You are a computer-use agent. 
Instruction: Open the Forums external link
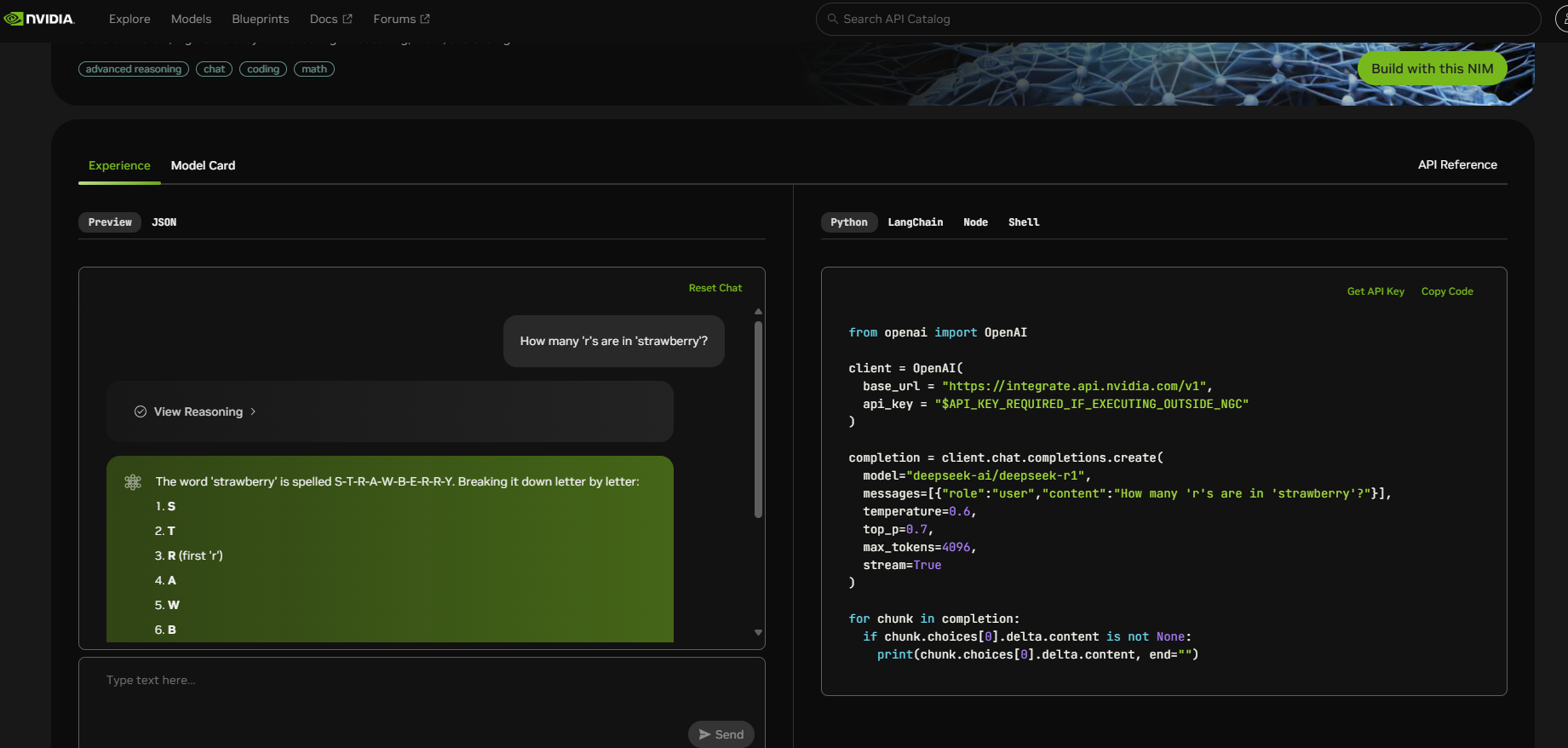coord(401,19)
